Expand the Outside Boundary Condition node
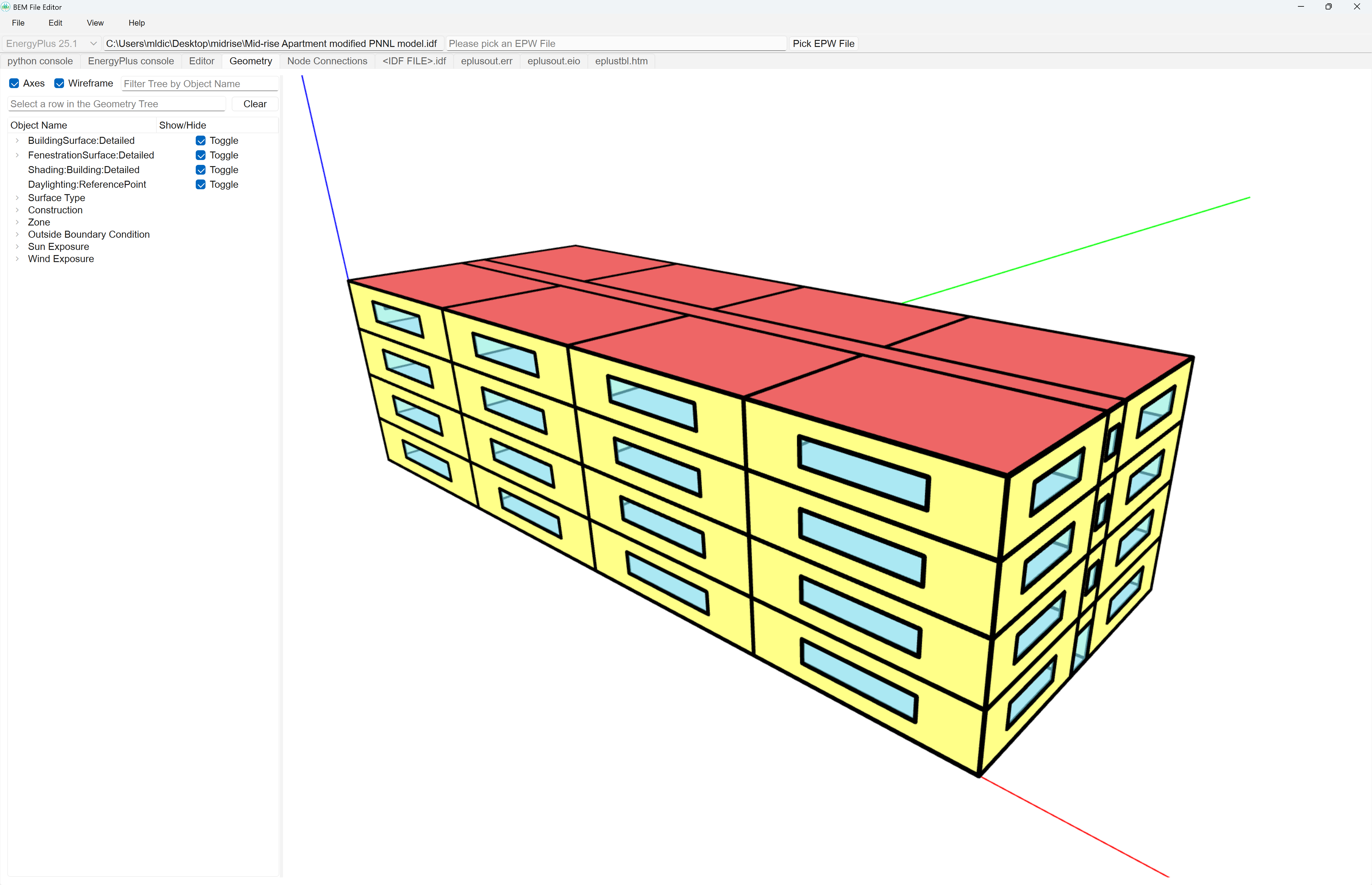 17,234
